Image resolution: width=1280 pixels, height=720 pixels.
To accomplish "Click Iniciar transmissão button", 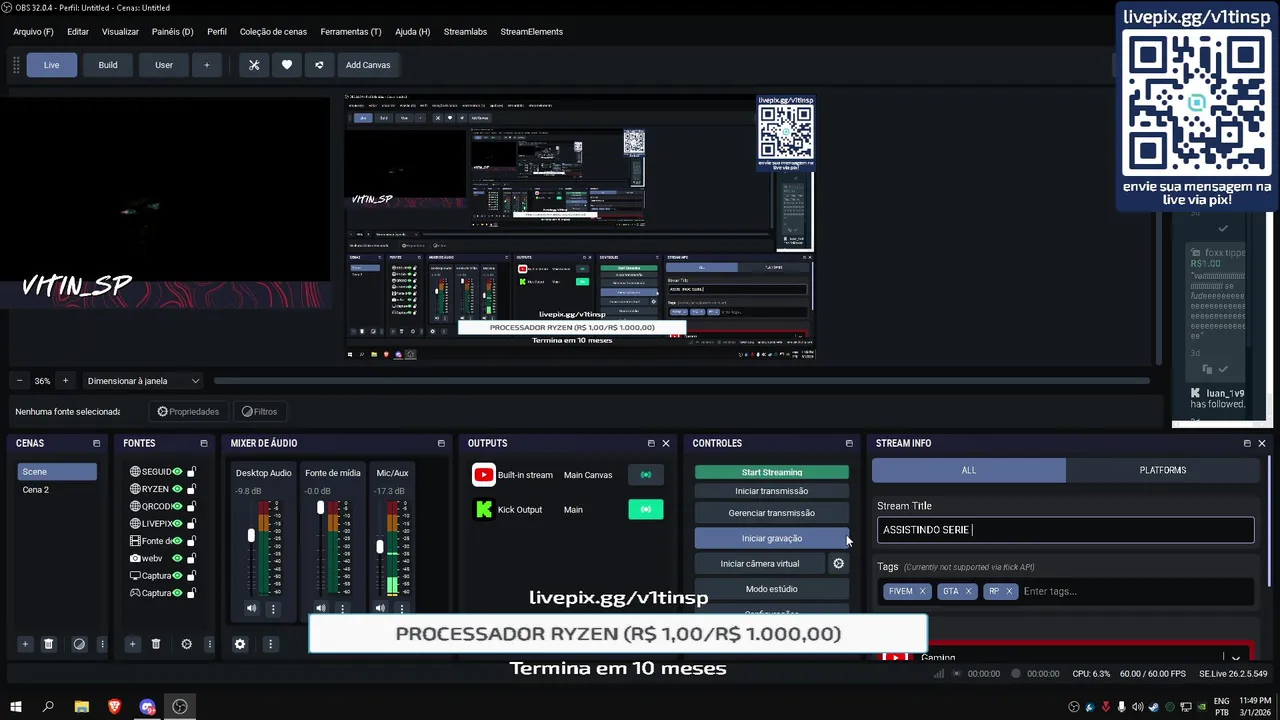I will pos(772,491).
